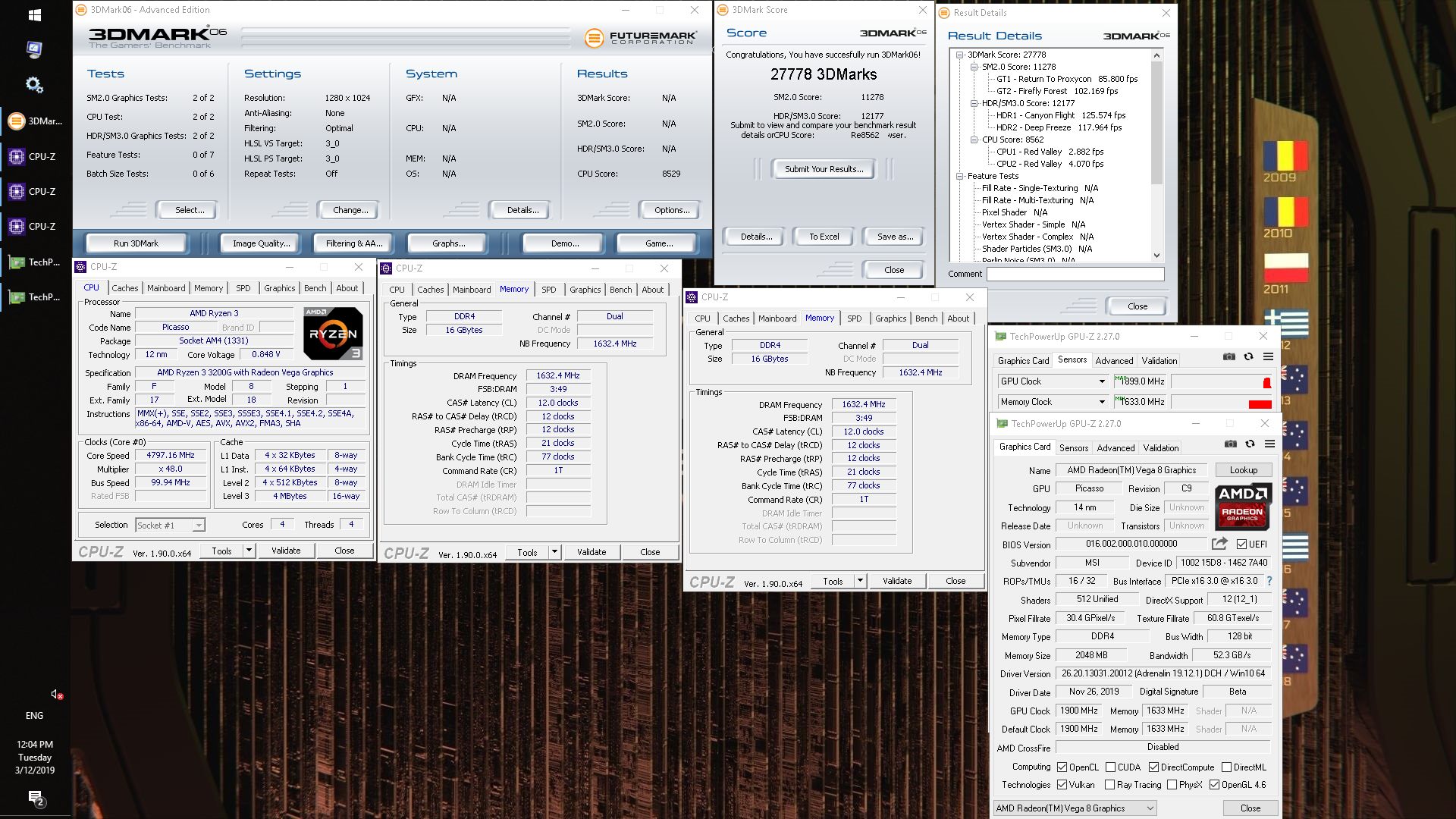Toggle the Ray Tracing checkbox
Viewport: 1456px width, 819px height.
pyautogui.click(x=1110, y=785)
